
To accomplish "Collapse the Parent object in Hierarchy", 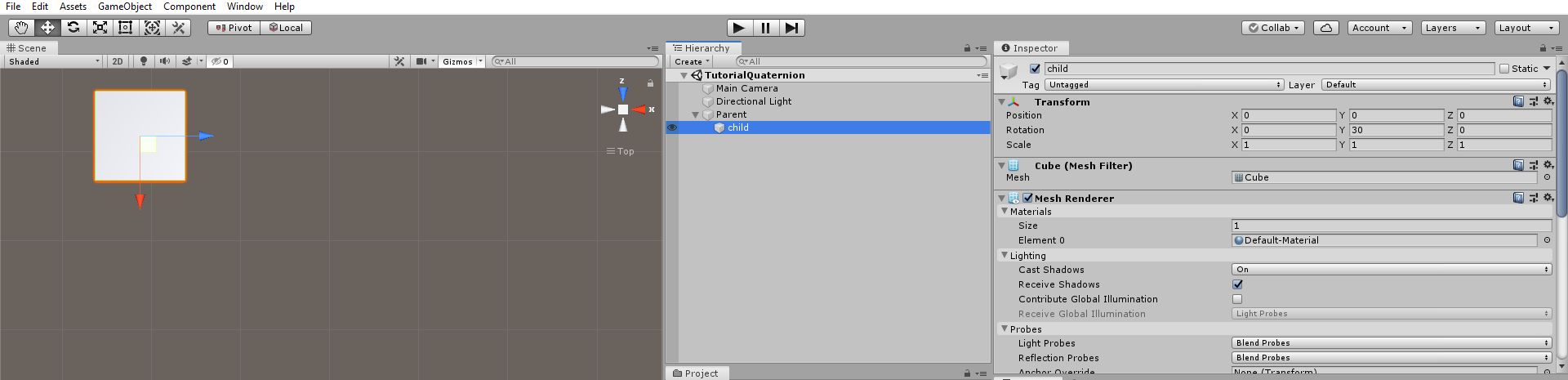I will point(696,114).
